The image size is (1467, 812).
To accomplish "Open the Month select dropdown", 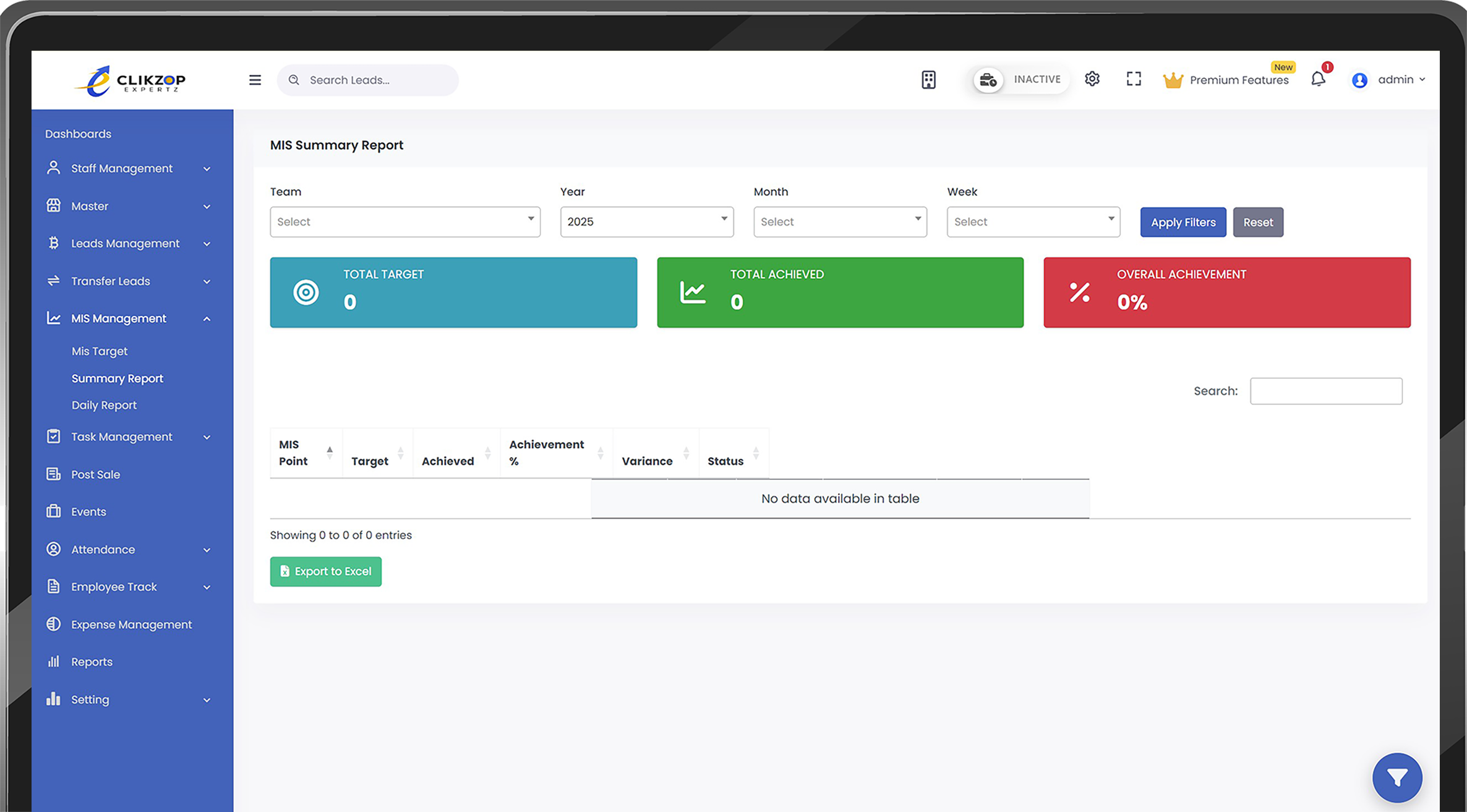I will 839,221.
